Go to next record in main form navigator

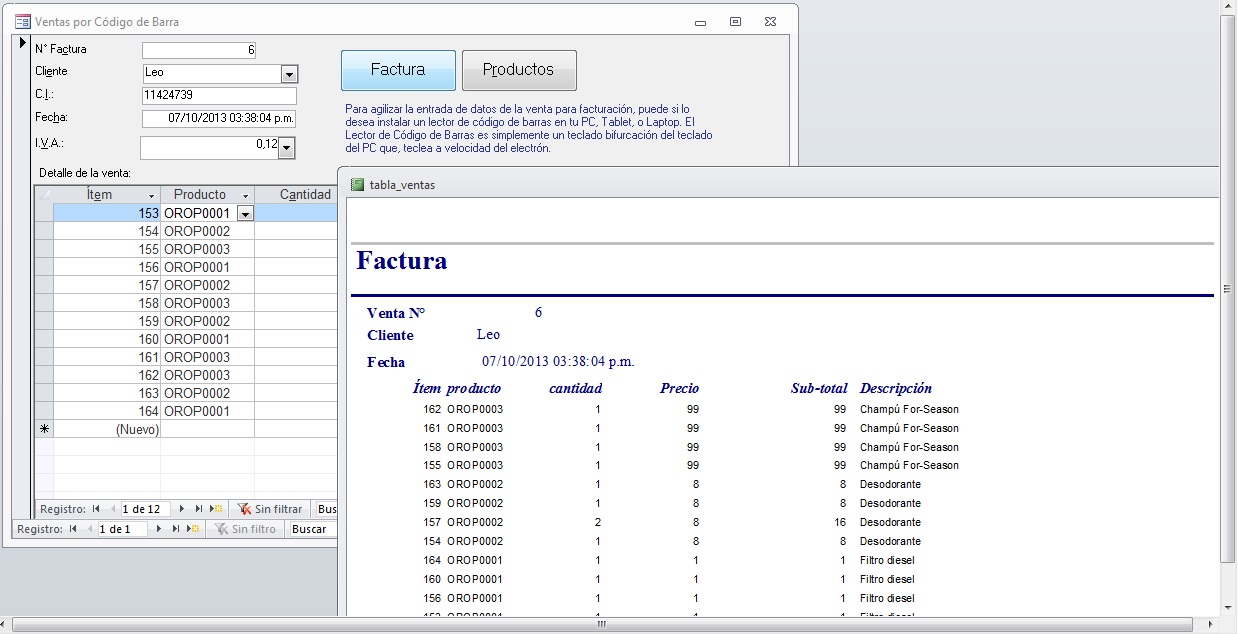160,529
